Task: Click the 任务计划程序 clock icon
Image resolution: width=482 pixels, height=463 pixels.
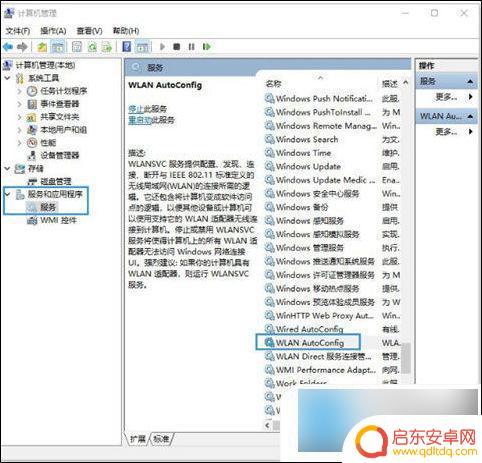Action: click(x=32, y=91)
